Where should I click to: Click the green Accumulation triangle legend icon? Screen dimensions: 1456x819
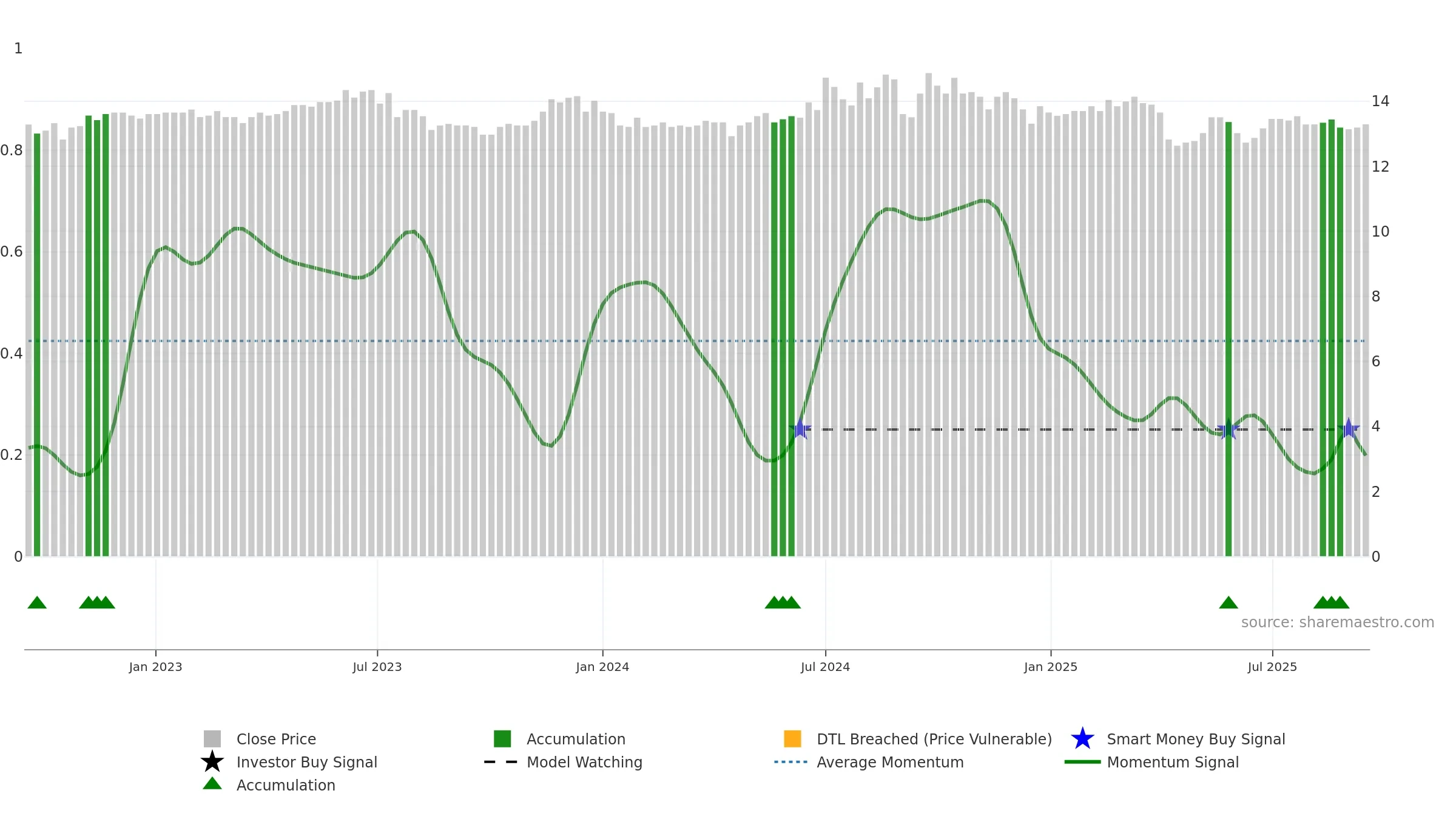click(x=212, y=784)
